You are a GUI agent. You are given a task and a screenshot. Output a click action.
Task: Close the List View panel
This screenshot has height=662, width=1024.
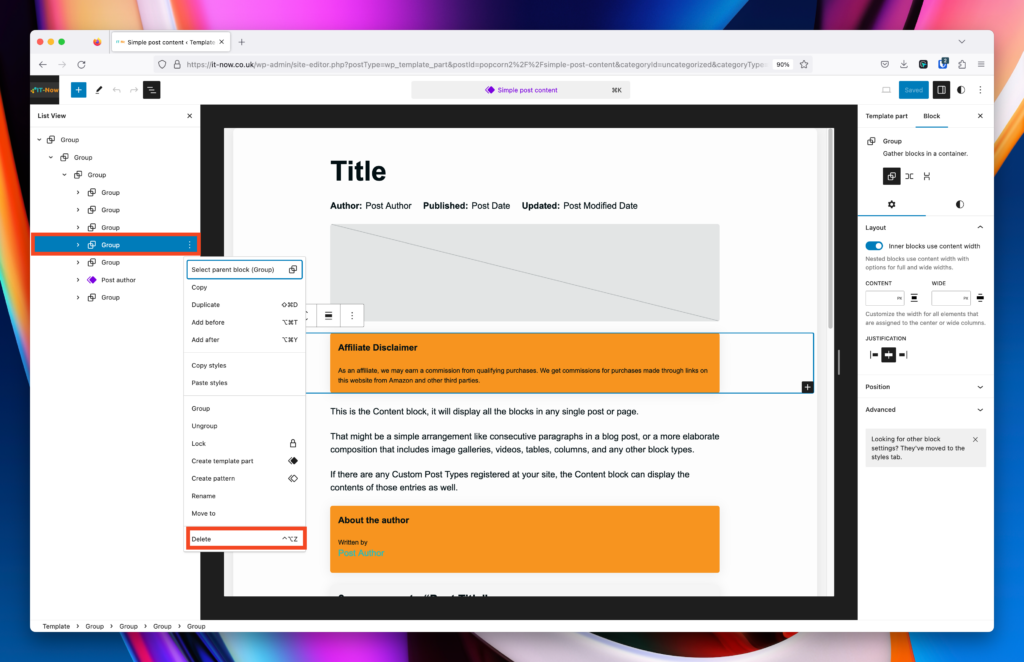(189, 116)
